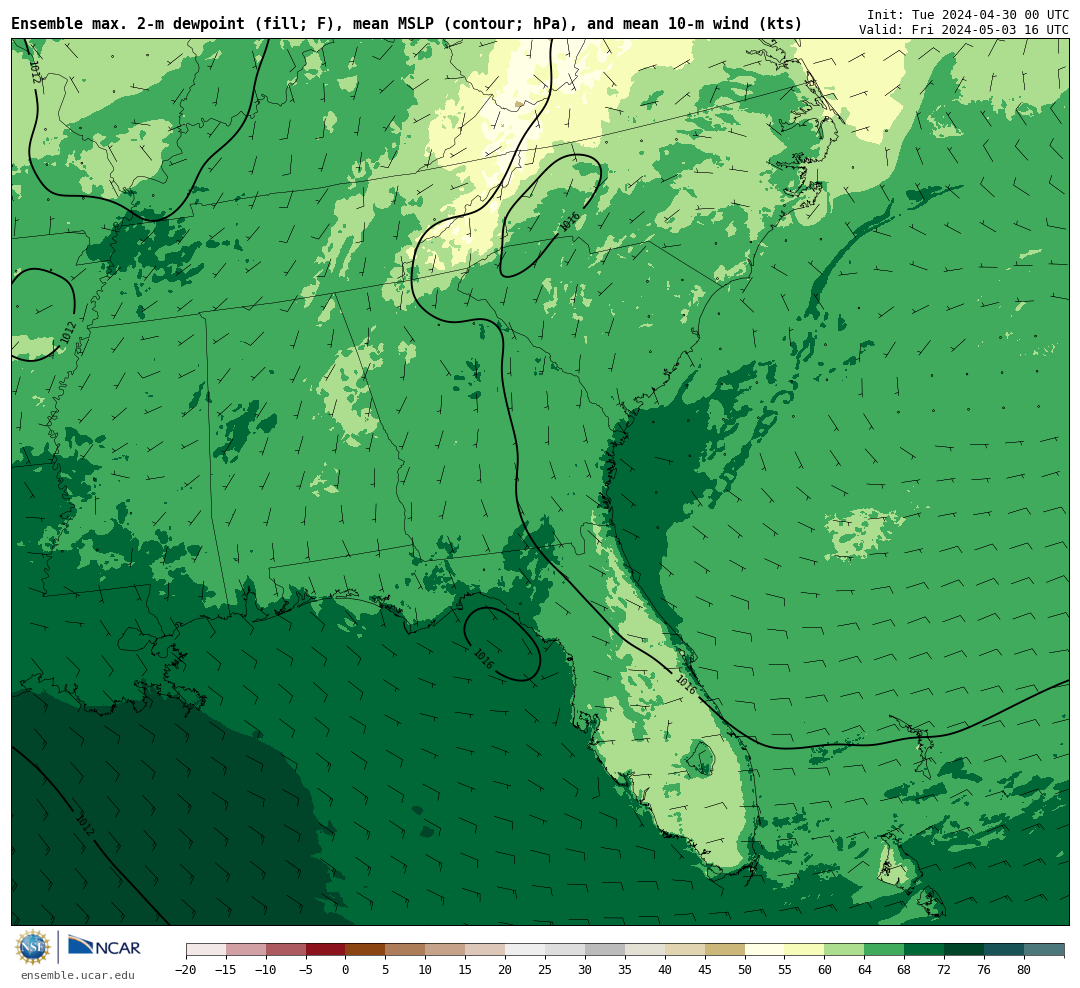
Task: Click the colorbar tick label '72'
Action: tap(944, 970)
